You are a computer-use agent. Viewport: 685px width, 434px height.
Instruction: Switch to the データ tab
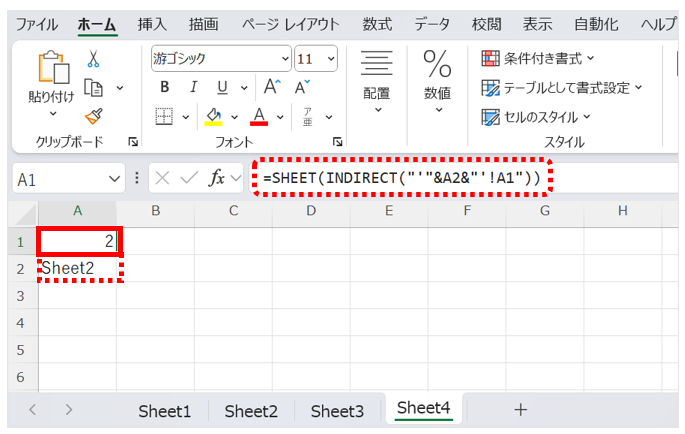click(432, 24)
